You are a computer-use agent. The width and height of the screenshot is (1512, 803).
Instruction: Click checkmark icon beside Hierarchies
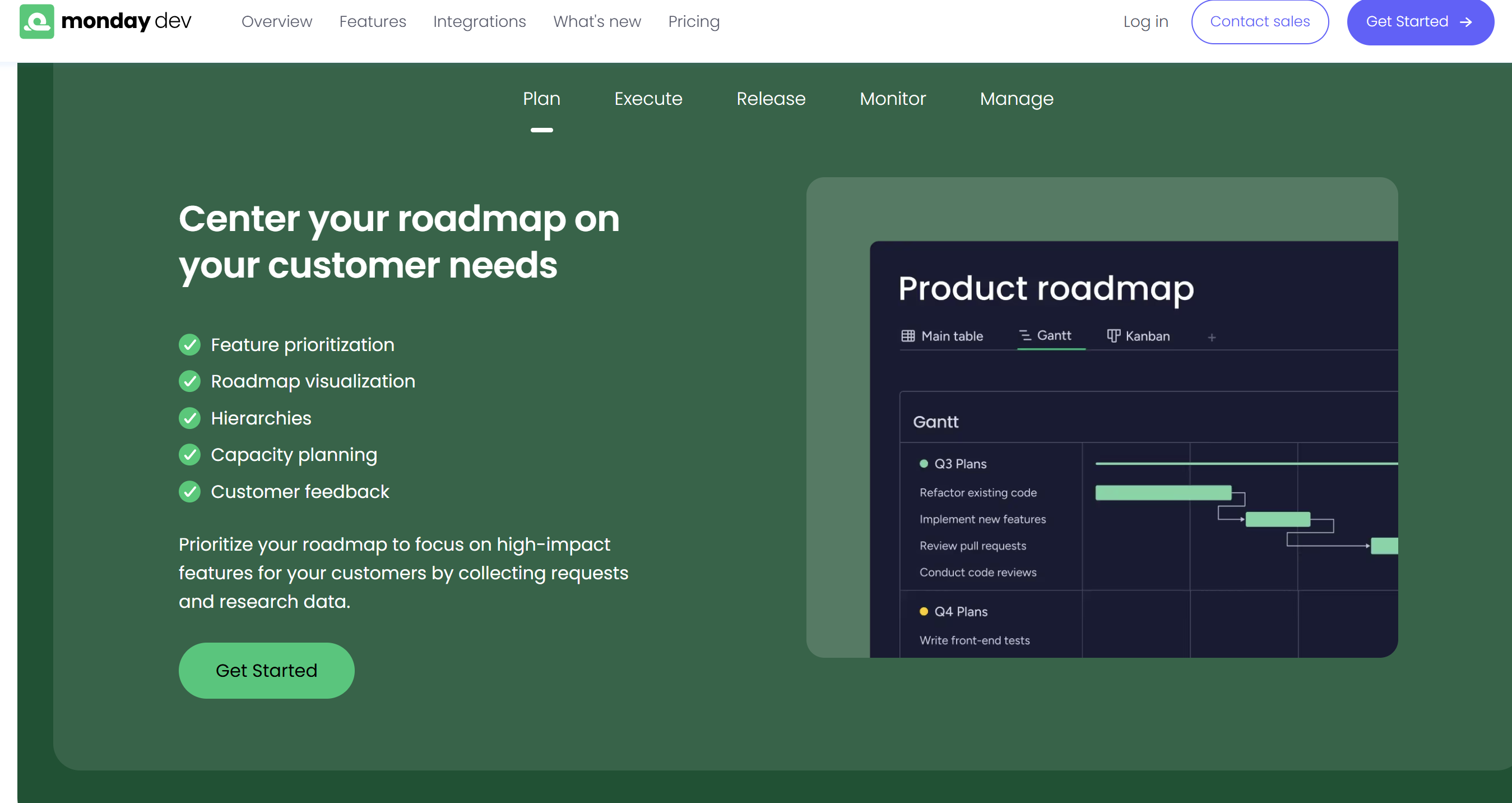[x=189, y=418]
